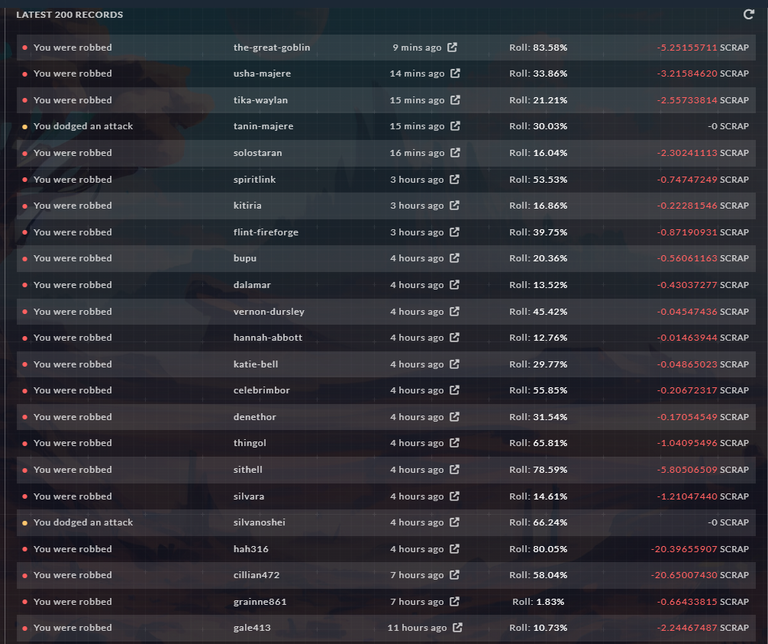Click the Roll: 1.83% value
768x644 pixels.
click(x=538, y=601)
